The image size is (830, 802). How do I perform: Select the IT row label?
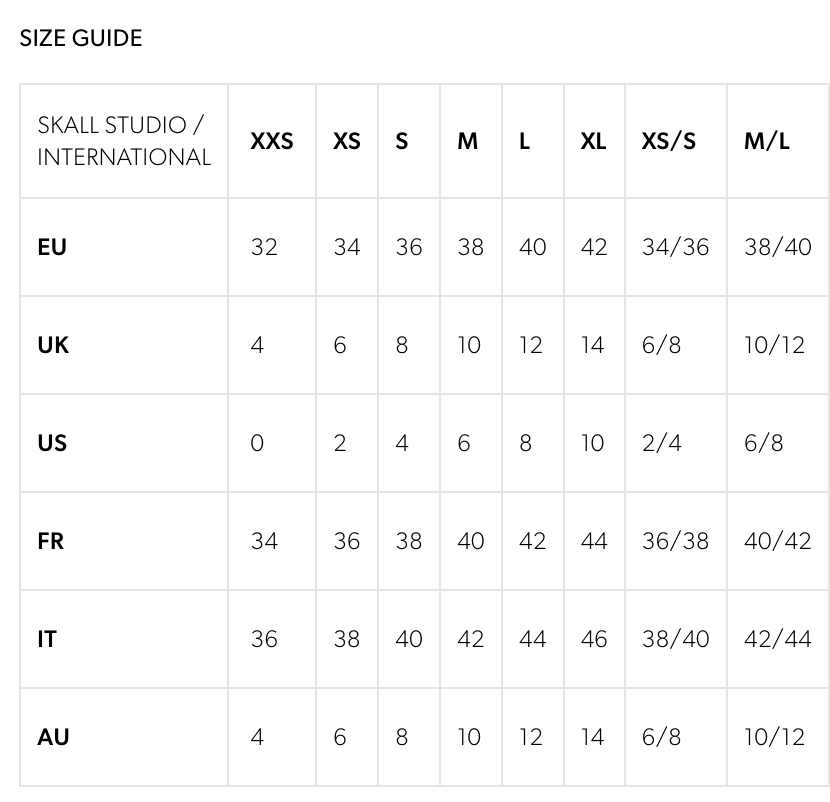(x=47, y=639)
